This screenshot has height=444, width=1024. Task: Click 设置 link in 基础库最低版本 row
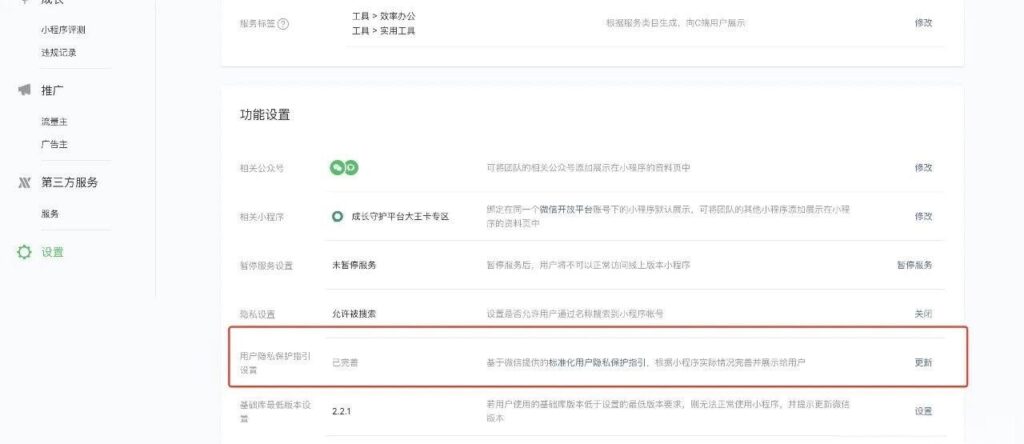point(923,412)
